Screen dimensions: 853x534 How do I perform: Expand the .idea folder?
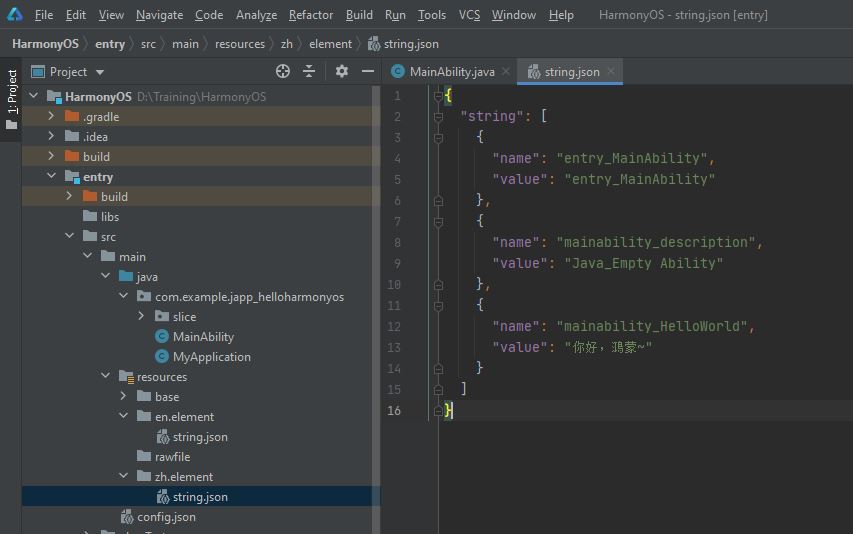click(51, 136)
